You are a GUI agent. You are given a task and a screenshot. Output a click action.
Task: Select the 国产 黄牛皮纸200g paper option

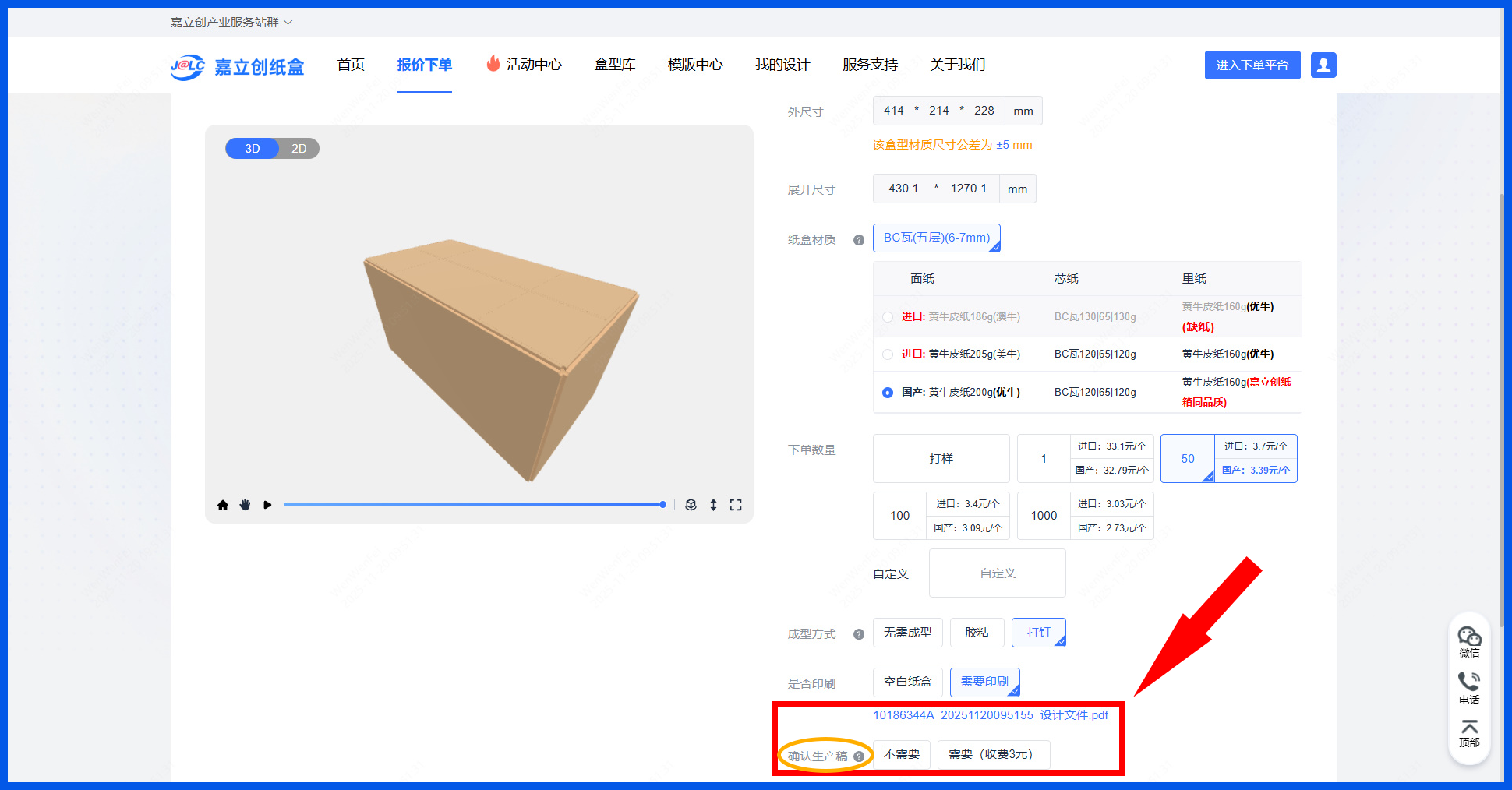[888, 393]
